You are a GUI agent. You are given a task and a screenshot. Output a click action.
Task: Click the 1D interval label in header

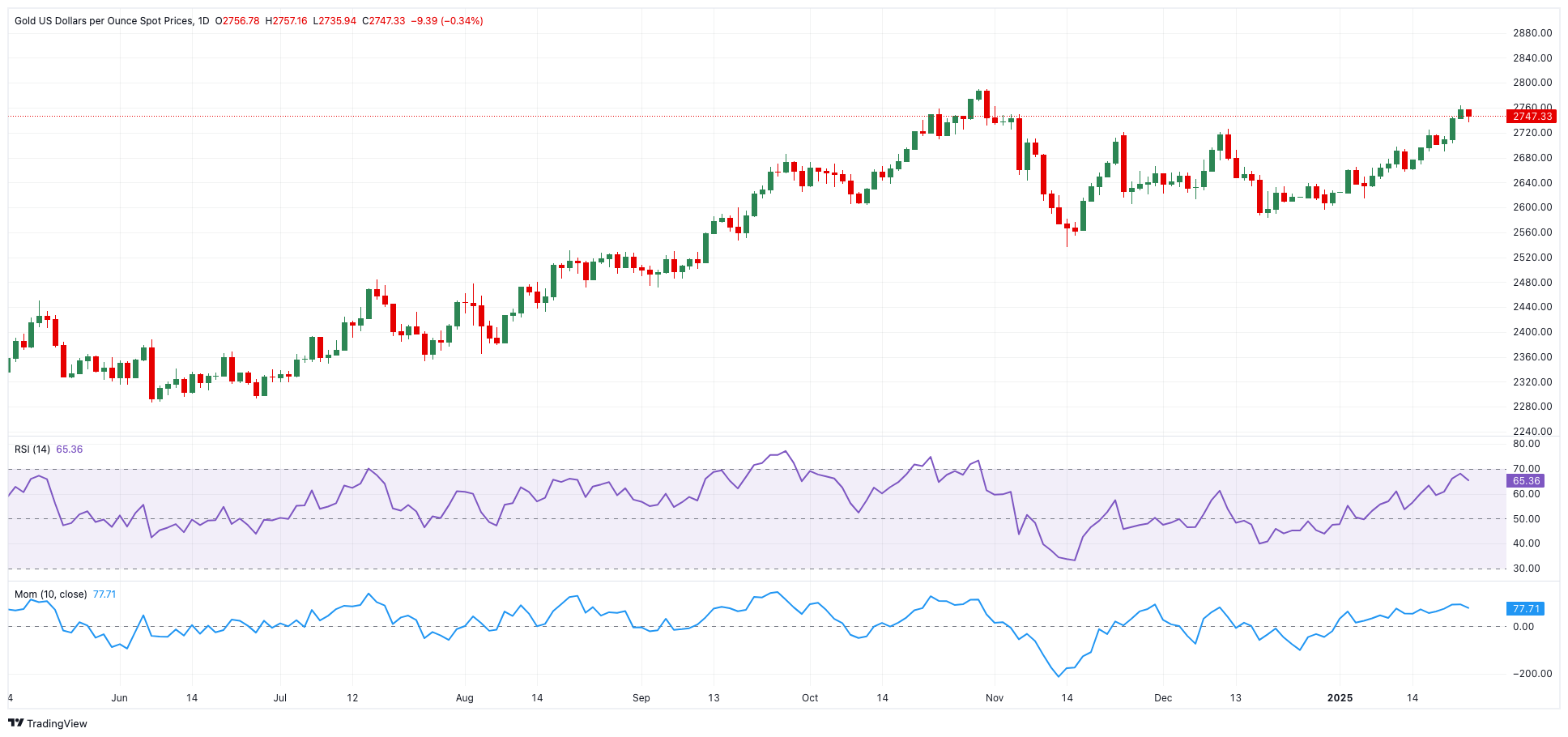(203, 21)
